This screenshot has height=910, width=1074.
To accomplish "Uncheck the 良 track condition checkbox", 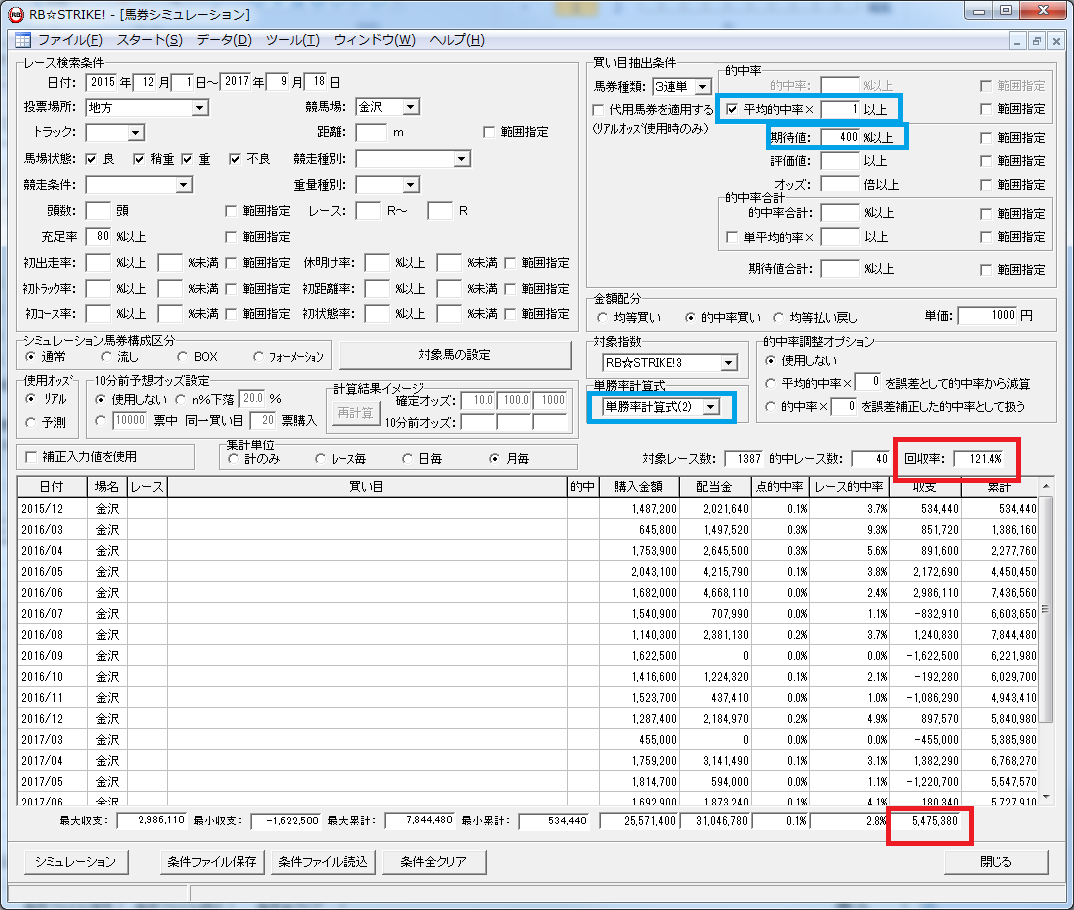I will tap(91, 160).
